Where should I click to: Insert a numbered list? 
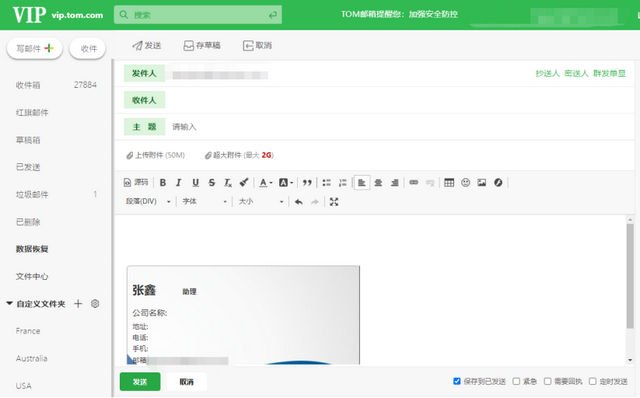342,182
